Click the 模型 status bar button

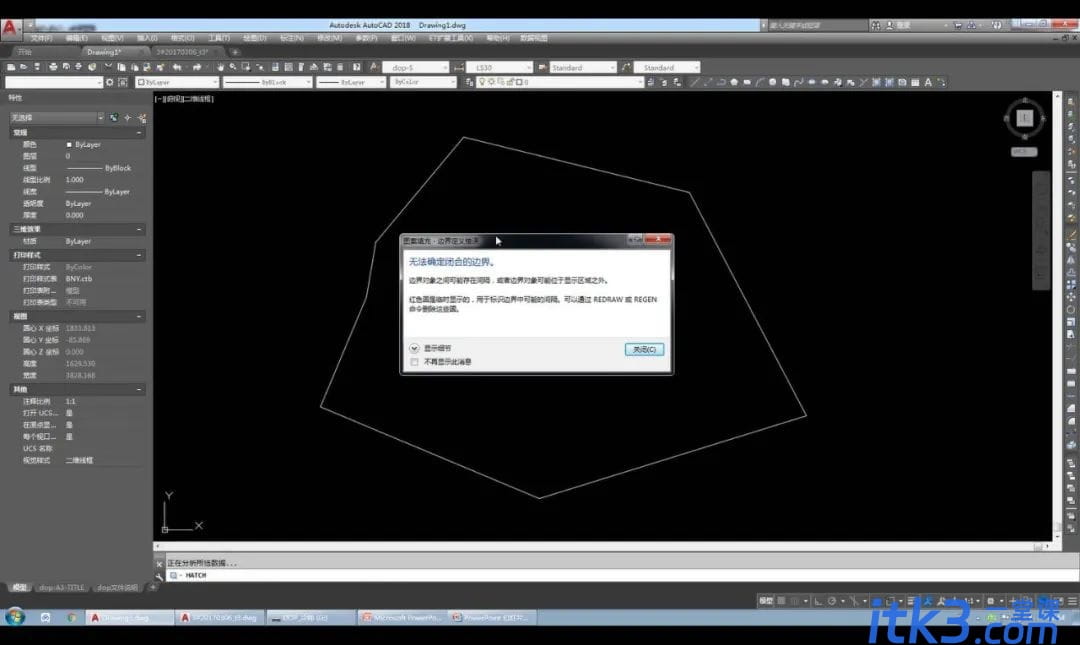coord(765,601)
